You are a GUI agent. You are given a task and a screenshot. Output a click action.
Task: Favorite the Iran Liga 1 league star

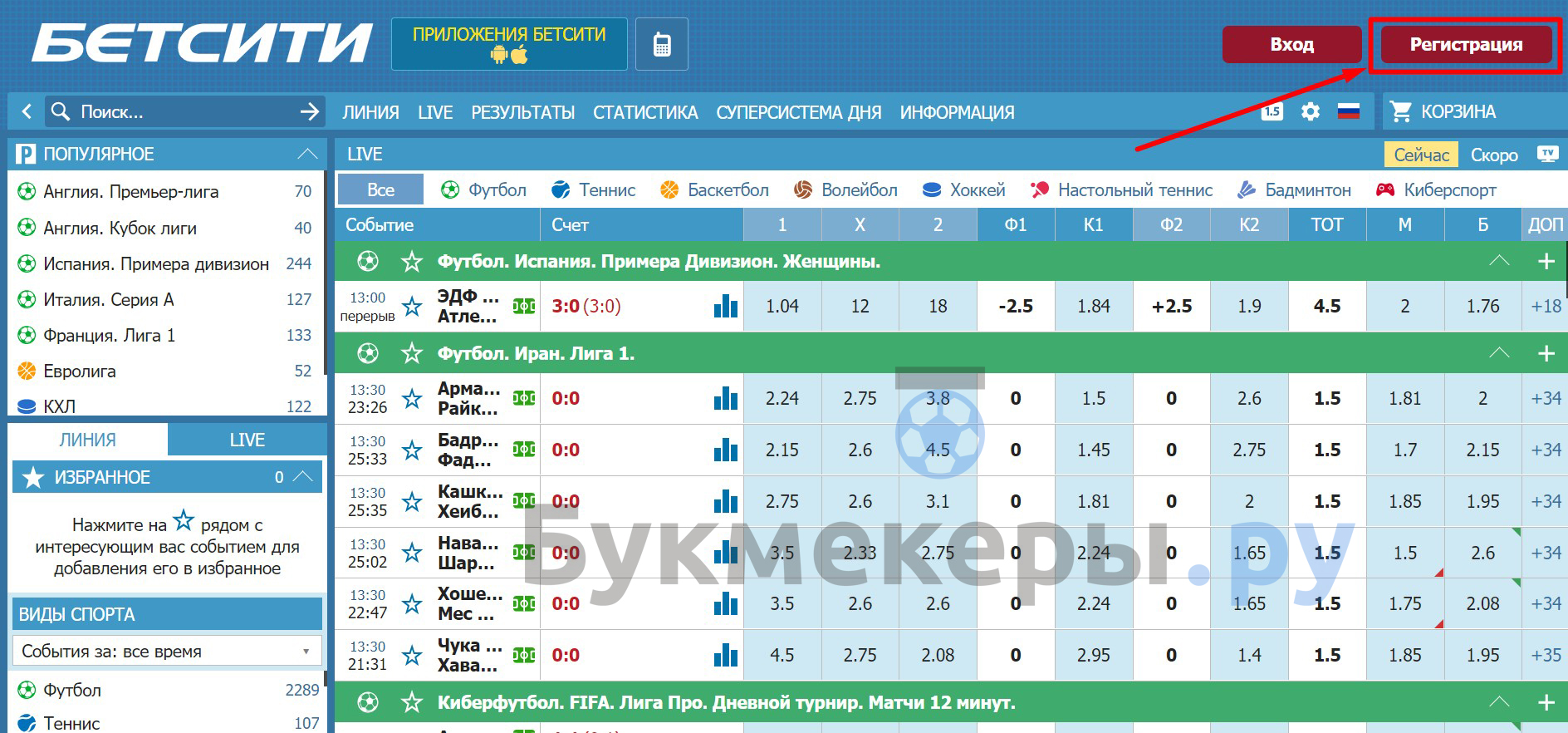tap(411, 353)
